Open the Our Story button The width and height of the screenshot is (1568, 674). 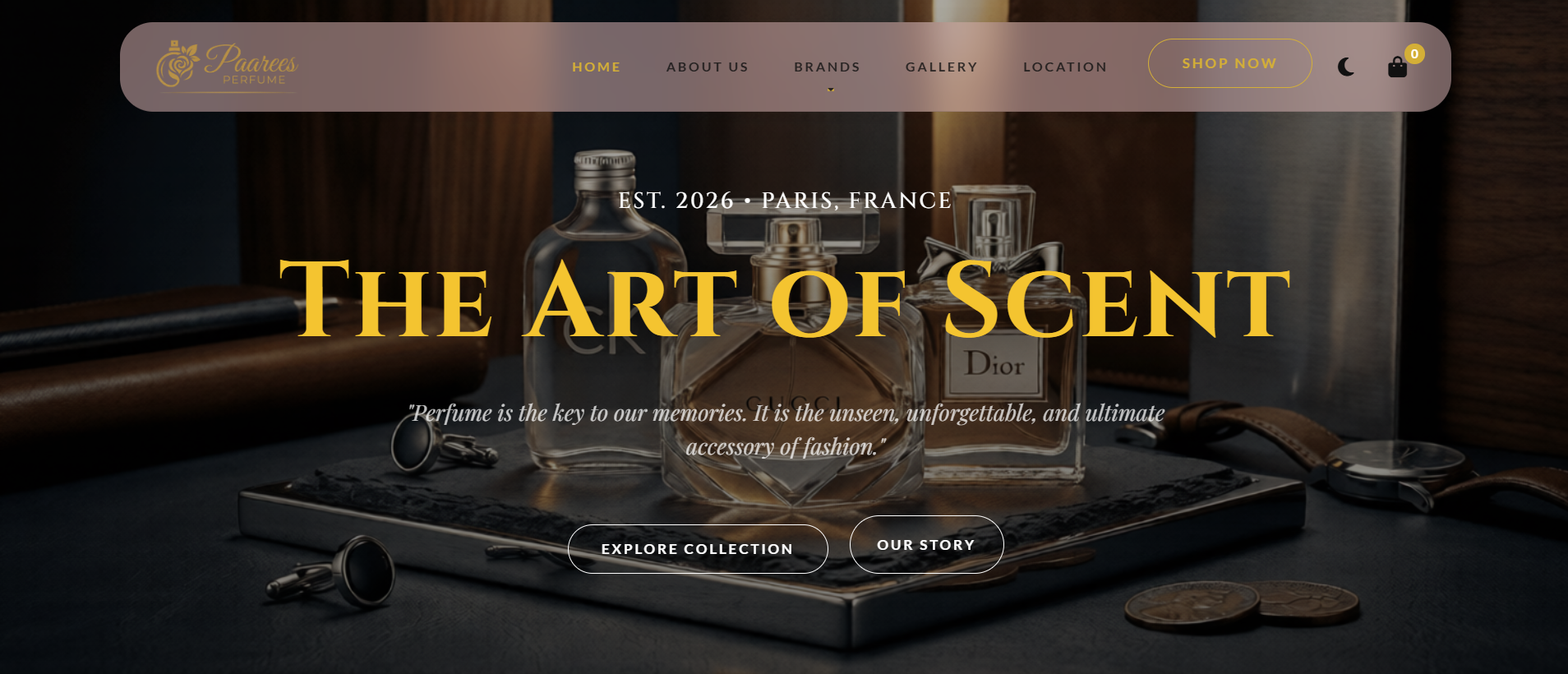coord(926,544)
